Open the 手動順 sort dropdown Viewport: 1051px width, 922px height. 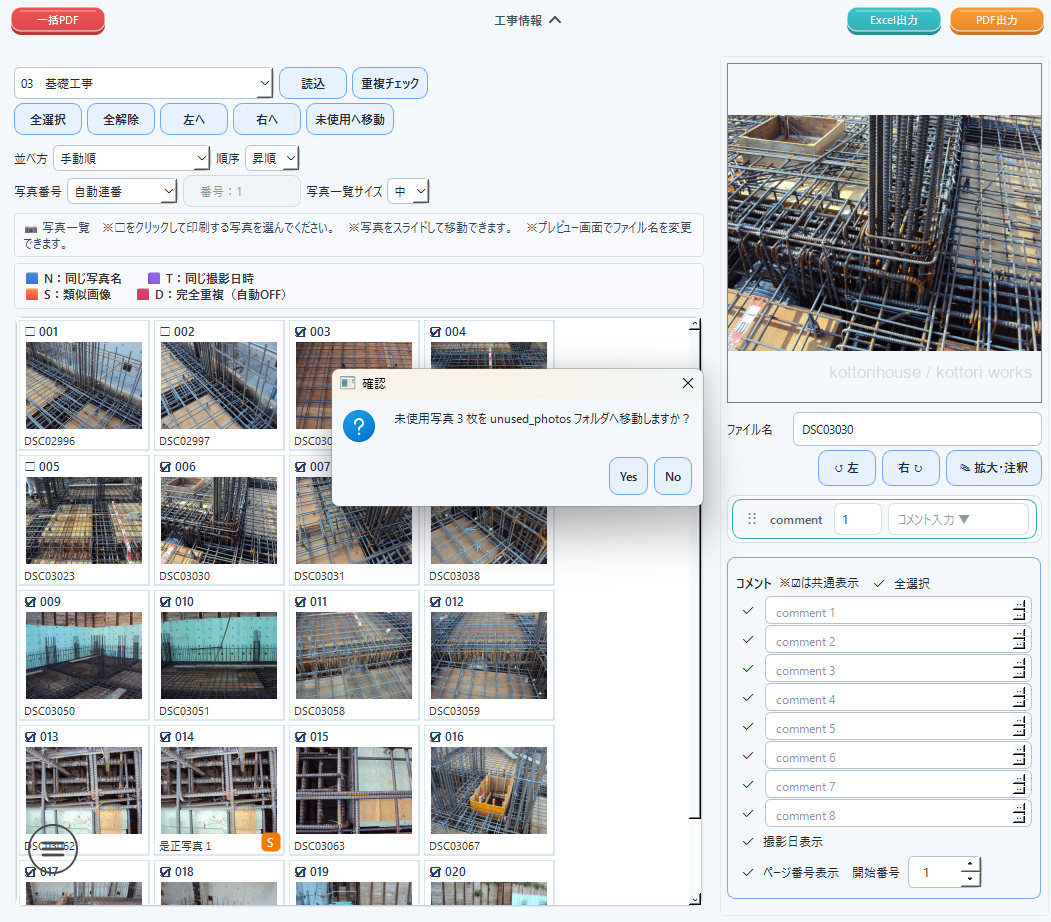(x=131, y=158)
